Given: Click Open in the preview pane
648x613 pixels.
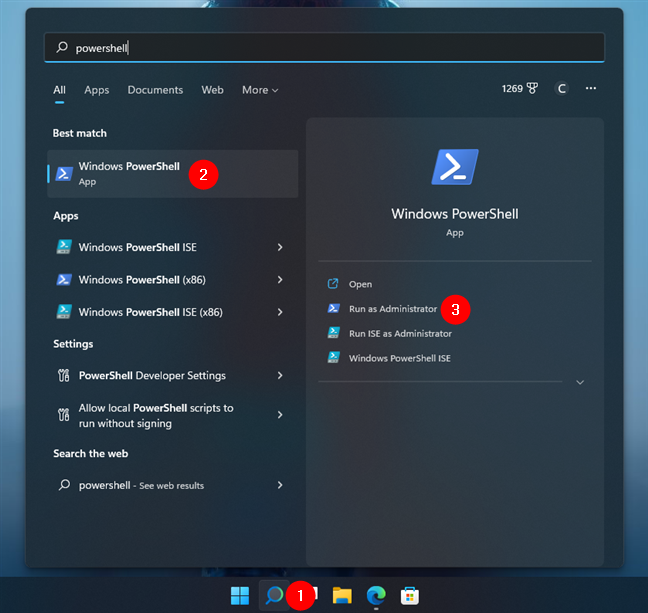Looking at the screenshot, I should tap(360, 284).
